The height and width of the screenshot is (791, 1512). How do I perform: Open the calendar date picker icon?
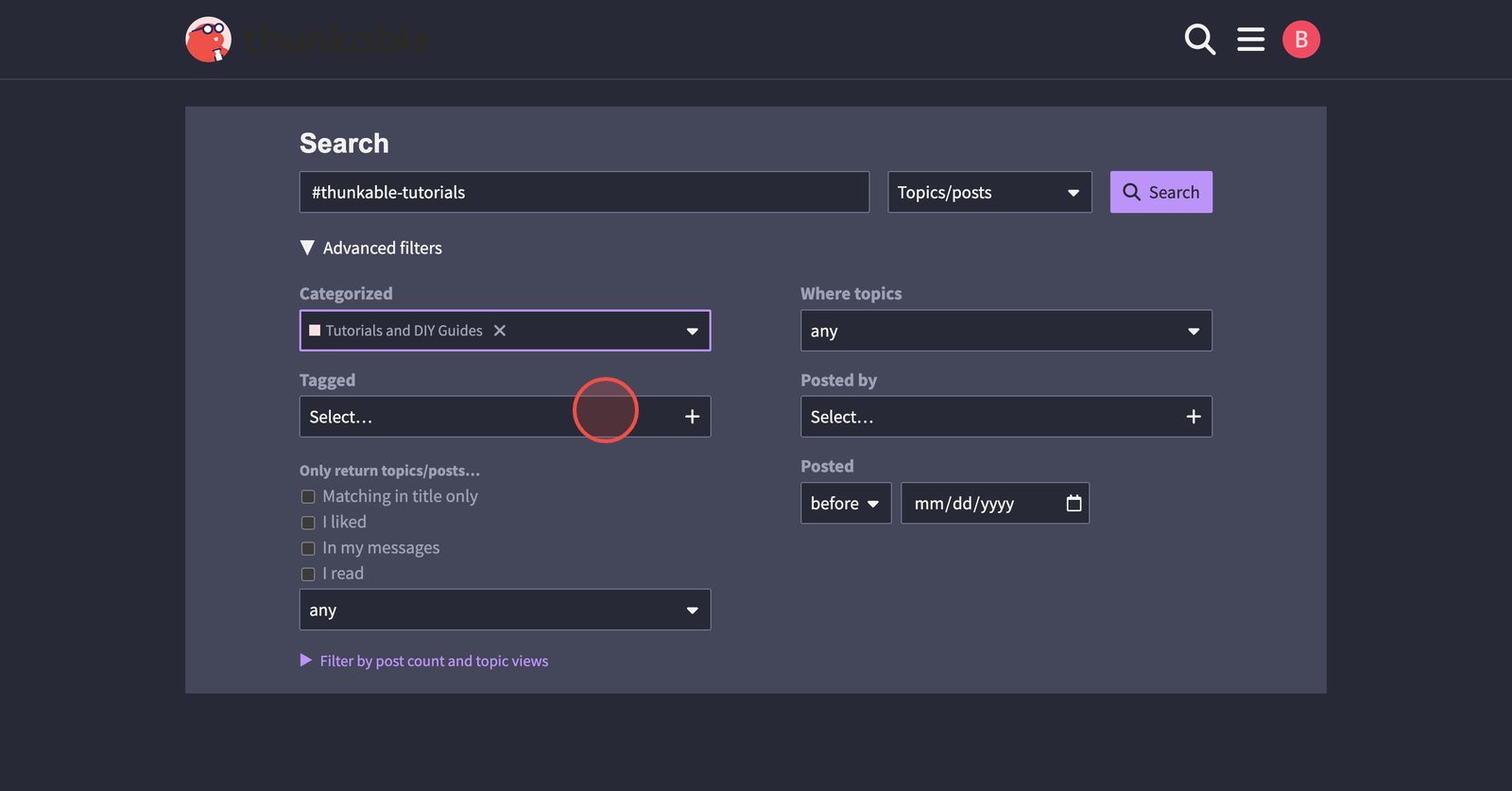[x=1074, y=503]
